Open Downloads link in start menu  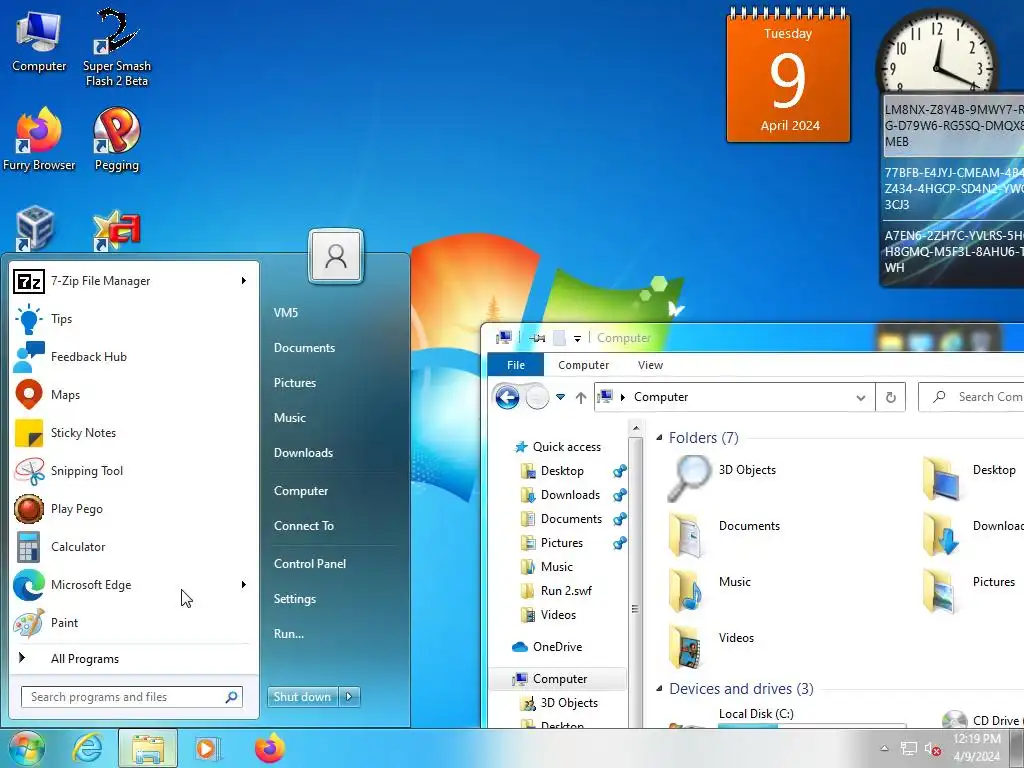304,453
